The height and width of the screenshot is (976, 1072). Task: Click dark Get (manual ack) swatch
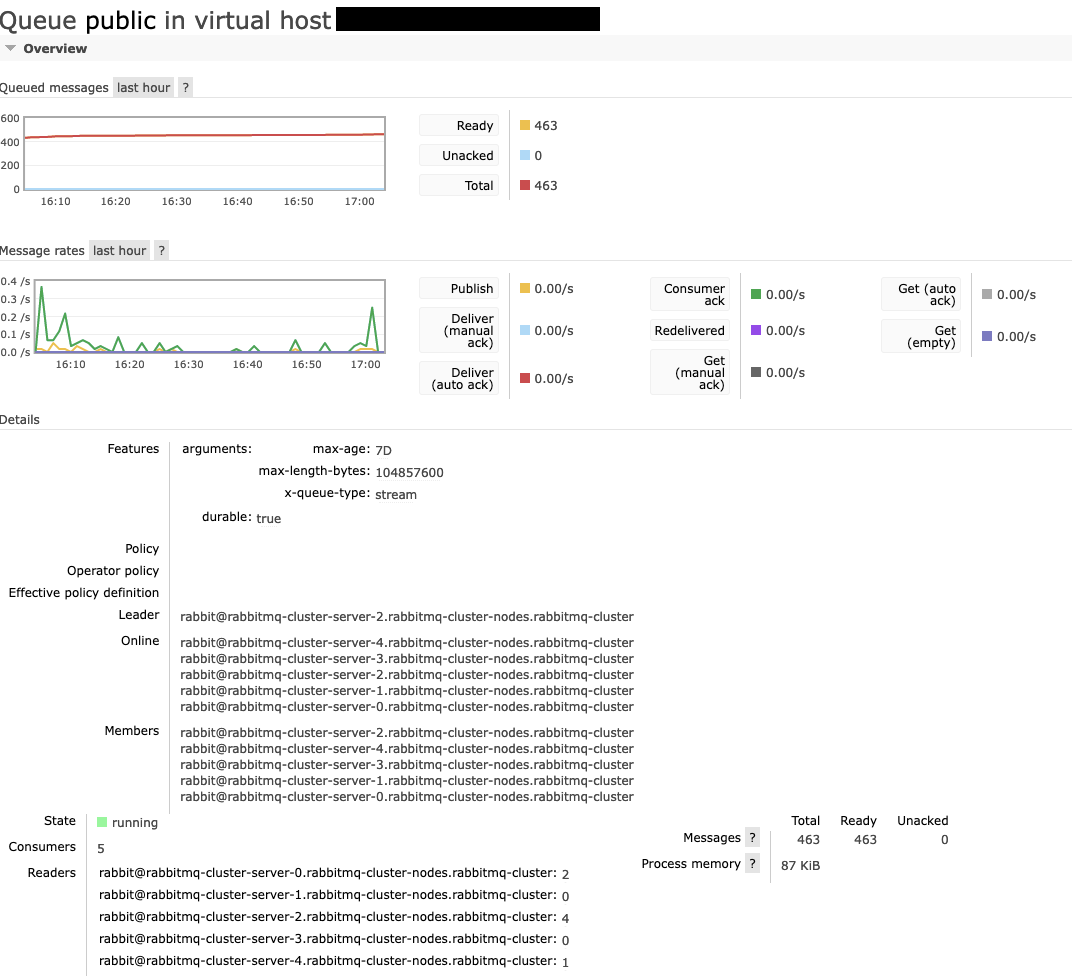click(756, 372)
